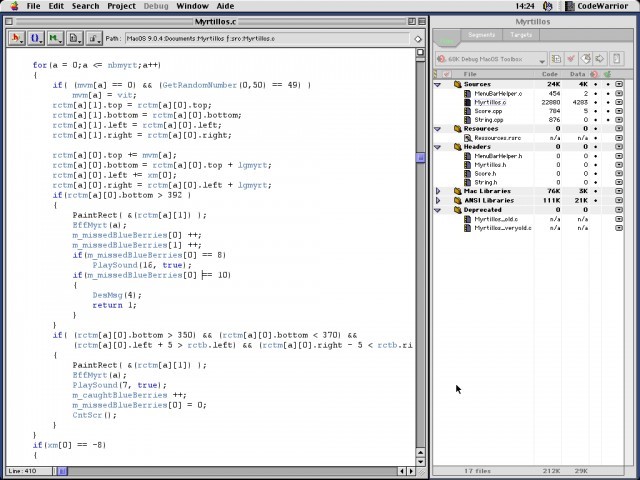Collapse the Sources group

[438, 84]
